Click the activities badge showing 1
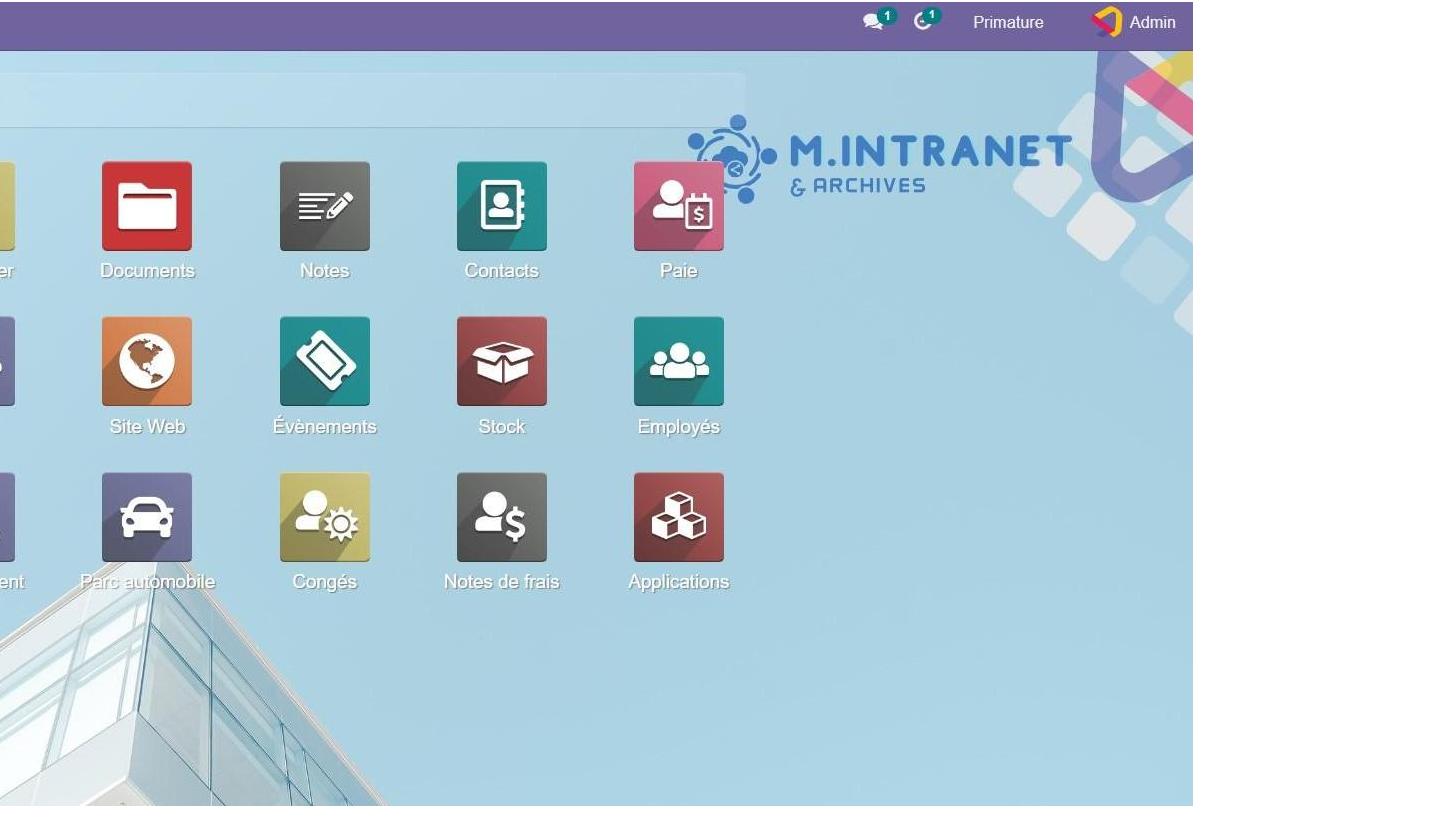 coord(931,15)
